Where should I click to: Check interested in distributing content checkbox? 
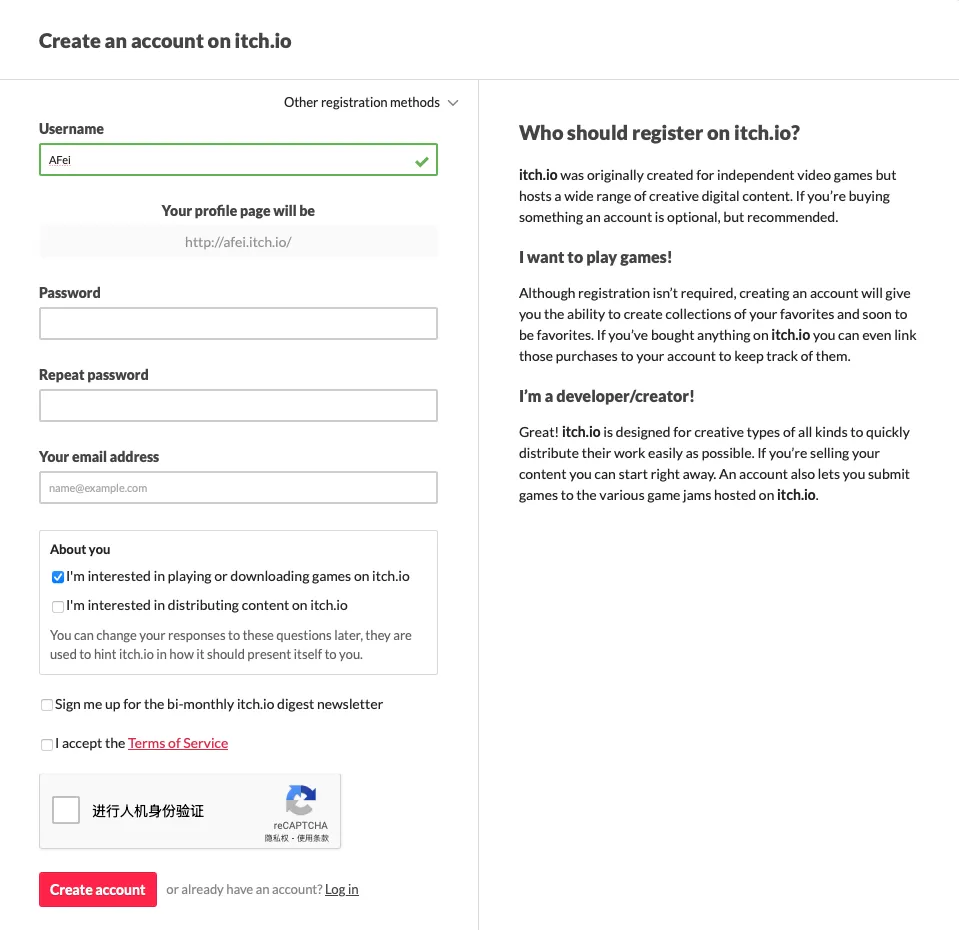tap(57, 606)
